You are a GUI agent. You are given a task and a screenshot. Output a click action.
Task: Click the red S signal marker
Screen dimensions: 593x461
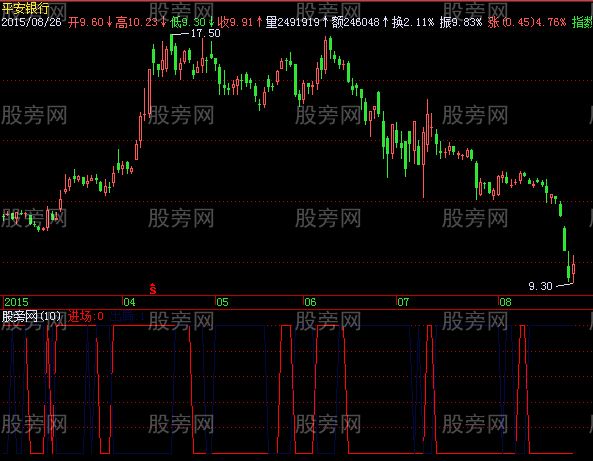point(153,289)
